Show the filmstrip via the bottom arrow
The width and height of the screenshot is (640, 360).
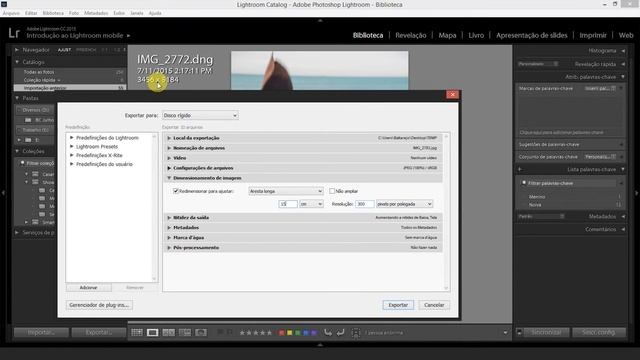[x=320, y=344]
